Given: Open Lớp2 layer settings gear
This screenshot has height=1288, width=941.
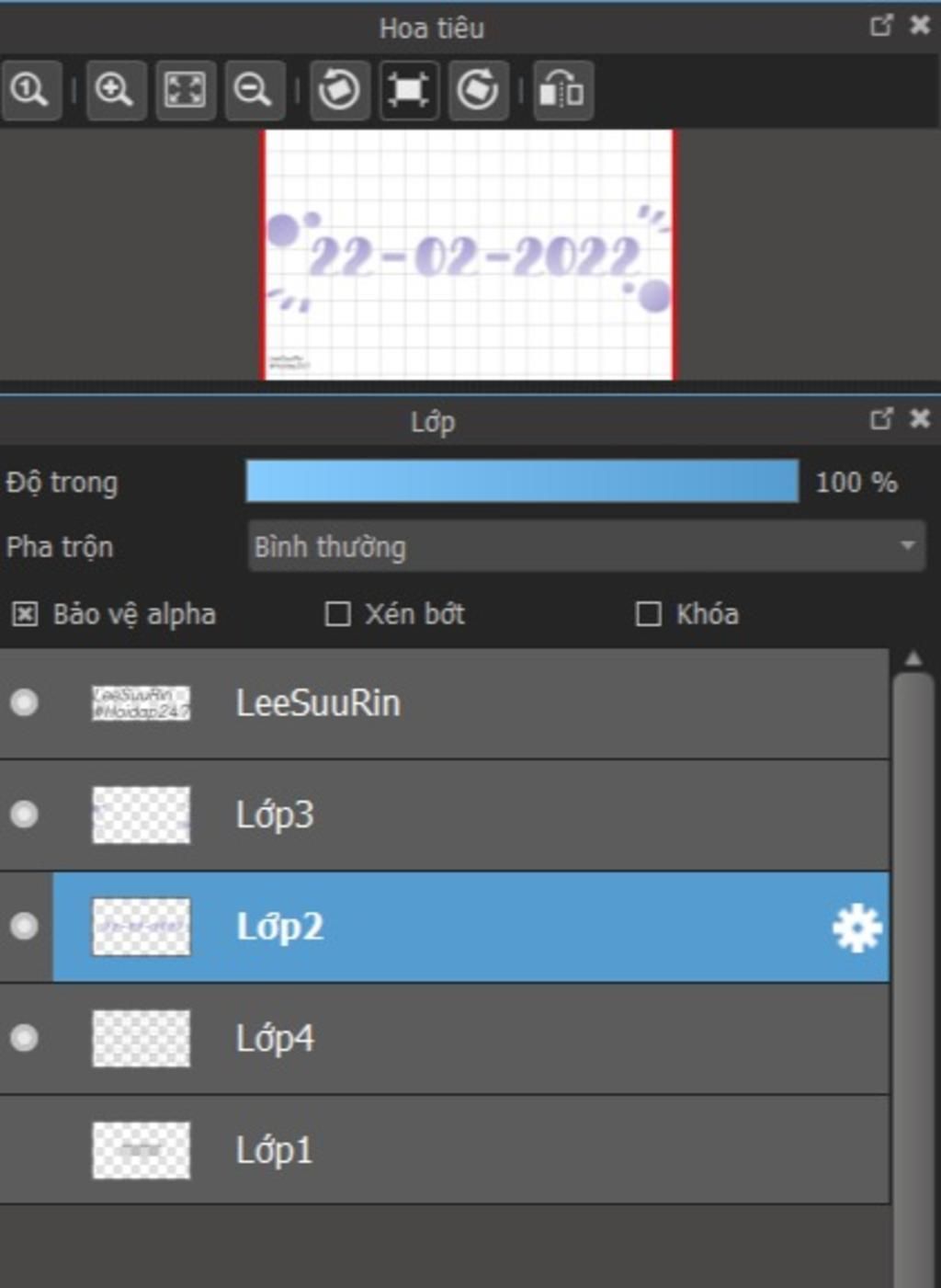Looking at the screenshot, I should pos(856,928).
